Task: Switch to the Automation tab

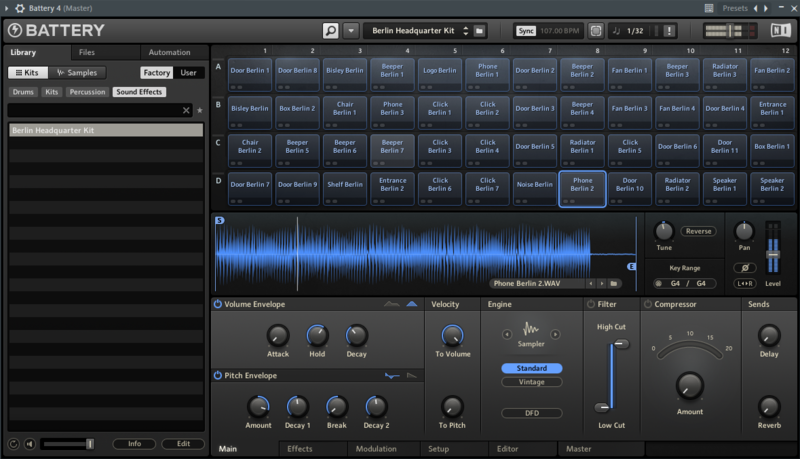Action: 169,52
